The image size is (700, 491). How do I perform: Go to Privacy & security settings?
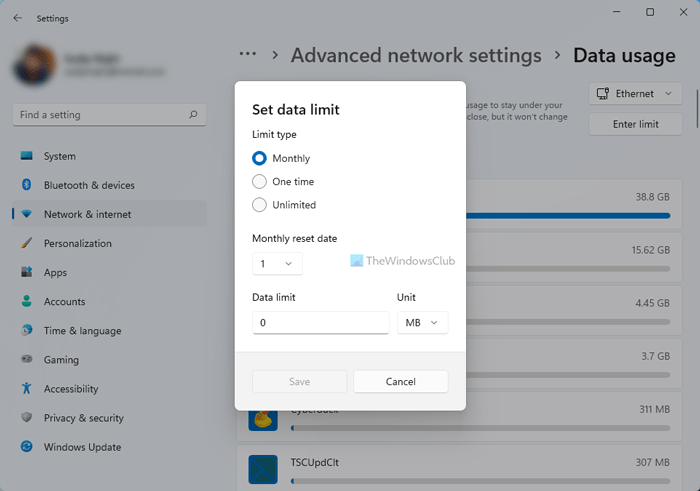click(x=84, y=418)
